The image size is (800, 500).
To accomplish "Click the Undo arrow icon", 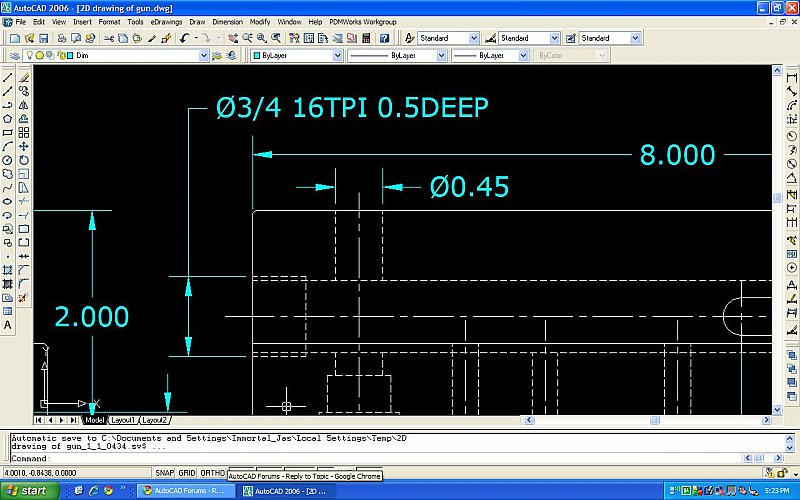I will point(185,38).
